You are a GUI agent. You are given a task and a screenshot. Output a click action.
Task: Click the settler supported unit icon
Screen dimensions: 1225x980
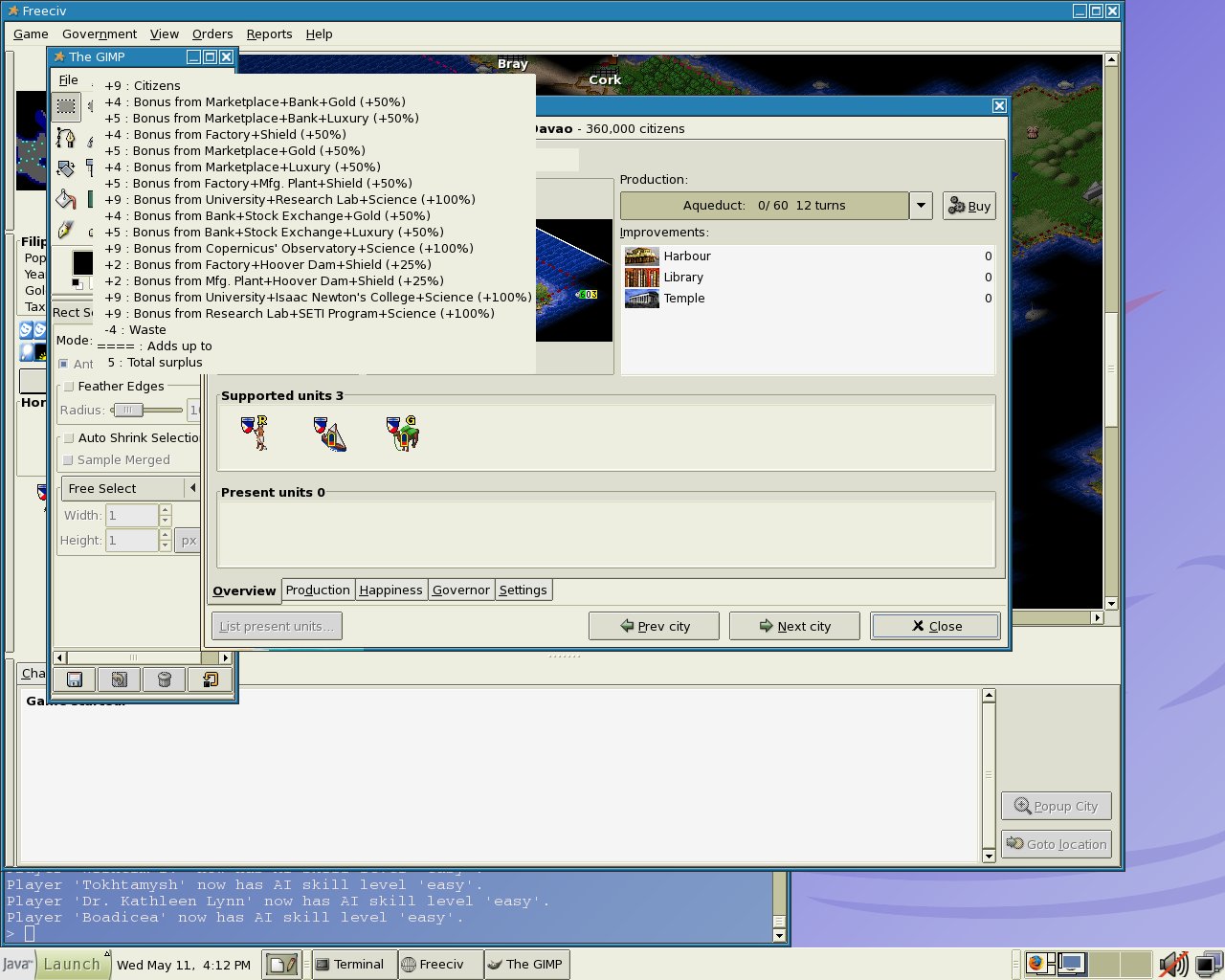pos(255,433)
